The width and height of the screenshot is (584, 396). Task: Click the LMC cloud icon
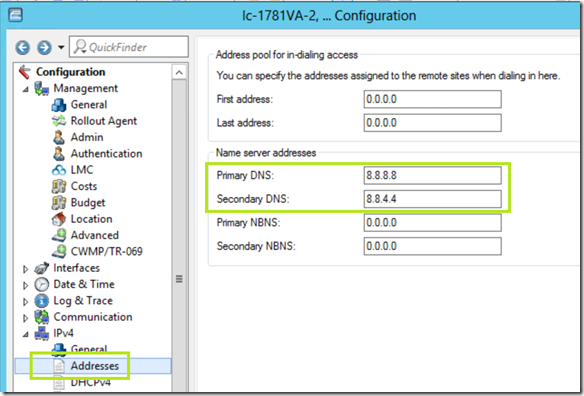[59, 170]
